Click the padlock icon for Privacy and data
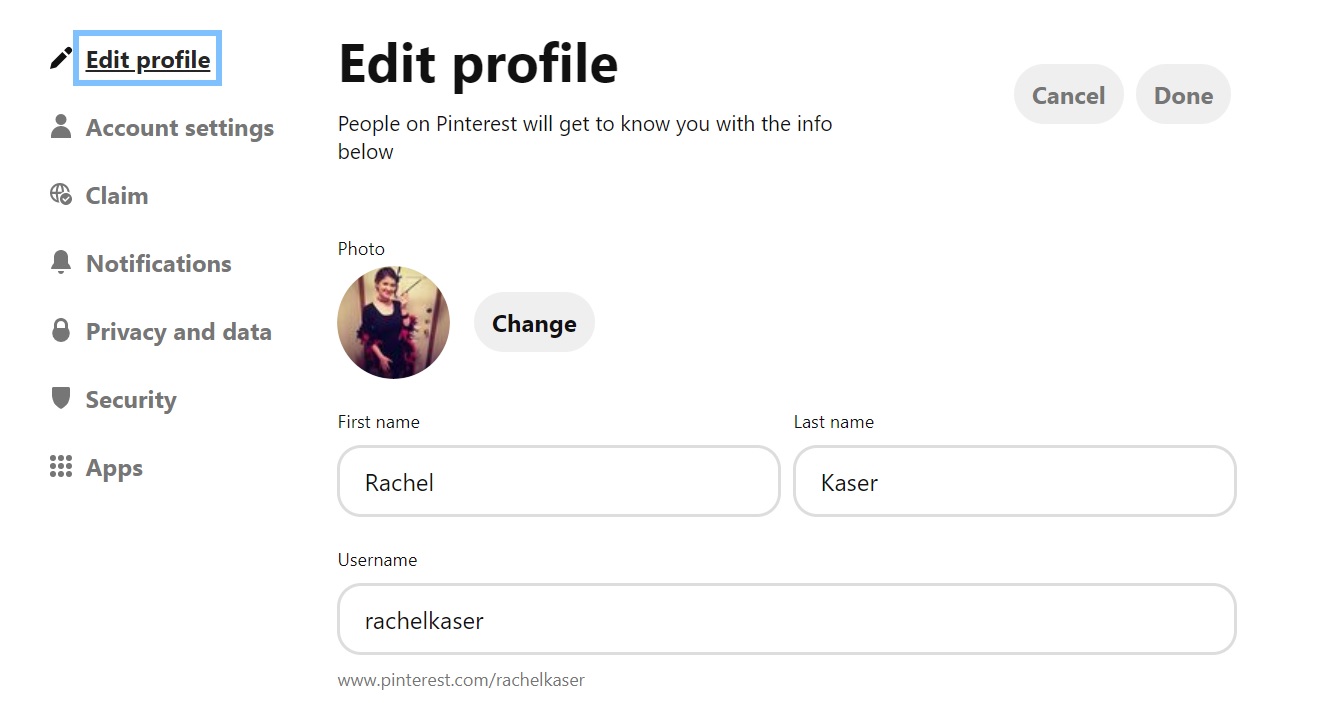 coord(60,330)
